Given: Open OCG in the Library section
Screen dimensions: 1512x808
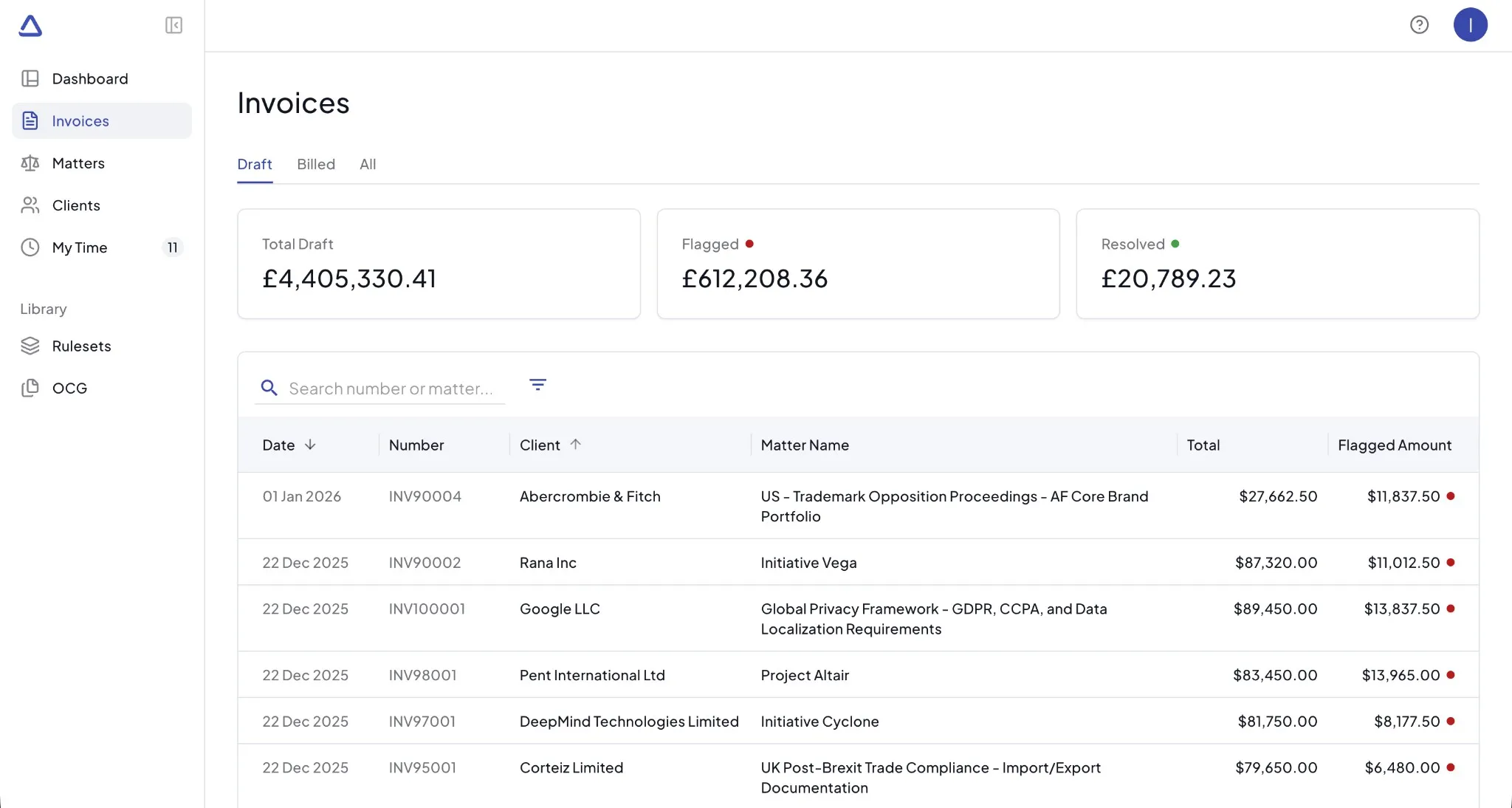Looking at the screenshot, I should coord(102,388).
